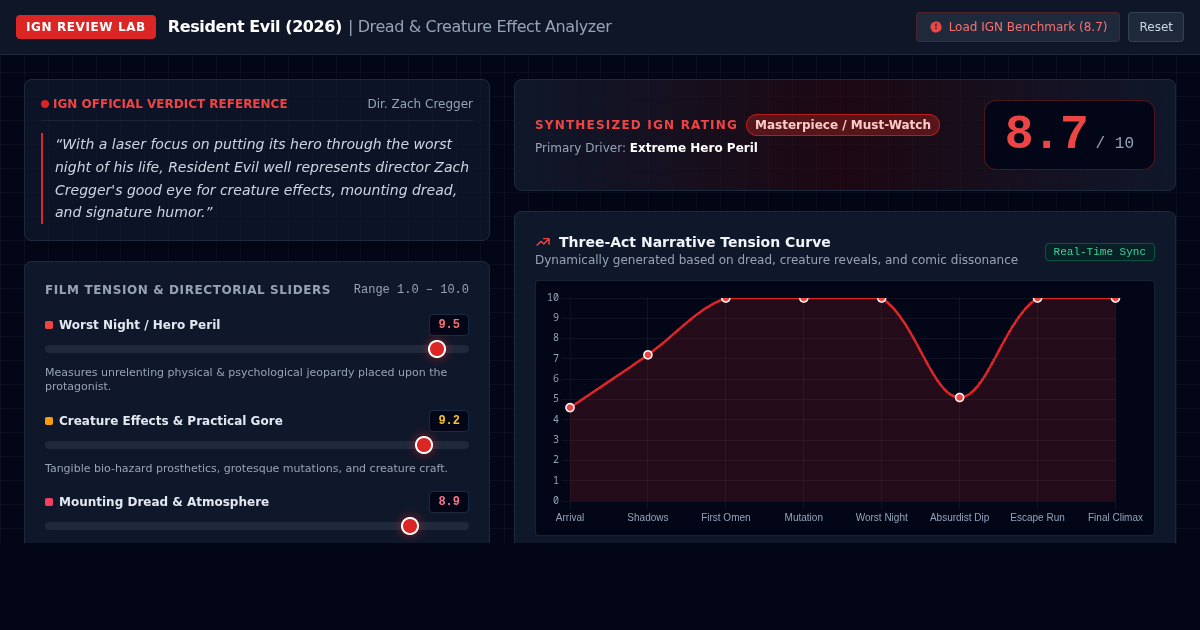Click the orange square marker beside Creature Effects
The height and width of the screenshot is (630, 1200).
tap(49, 421)
